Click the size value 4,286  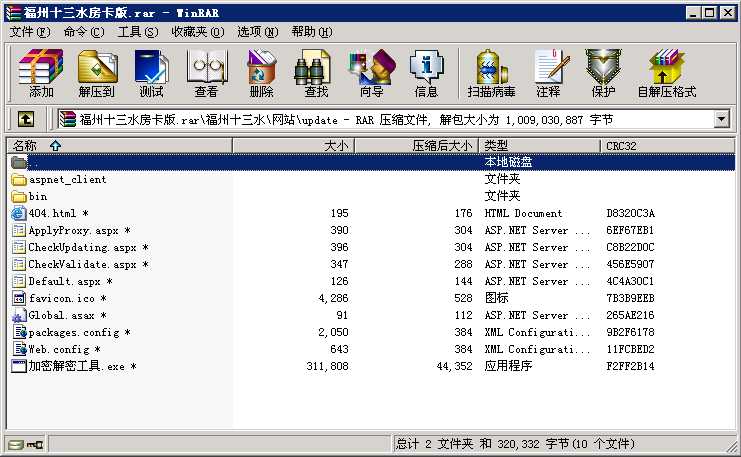pyautogui.click(x=333, y=299)
